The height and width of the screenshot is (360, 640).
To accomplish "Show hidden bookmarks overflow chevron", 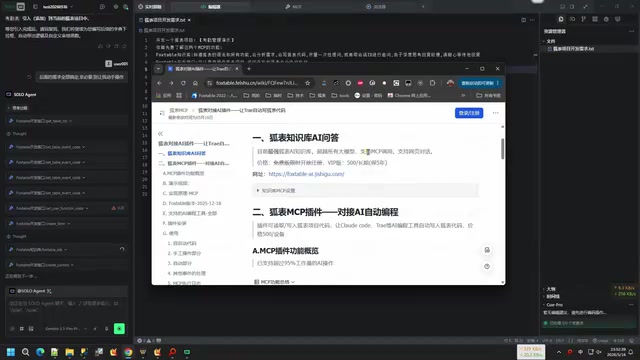I will pos(463,96).
